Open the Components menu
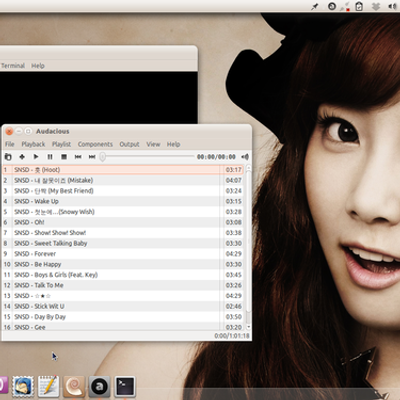Image resolution: width=400 pixels, height=400 pixels. (x=95, y=144)
